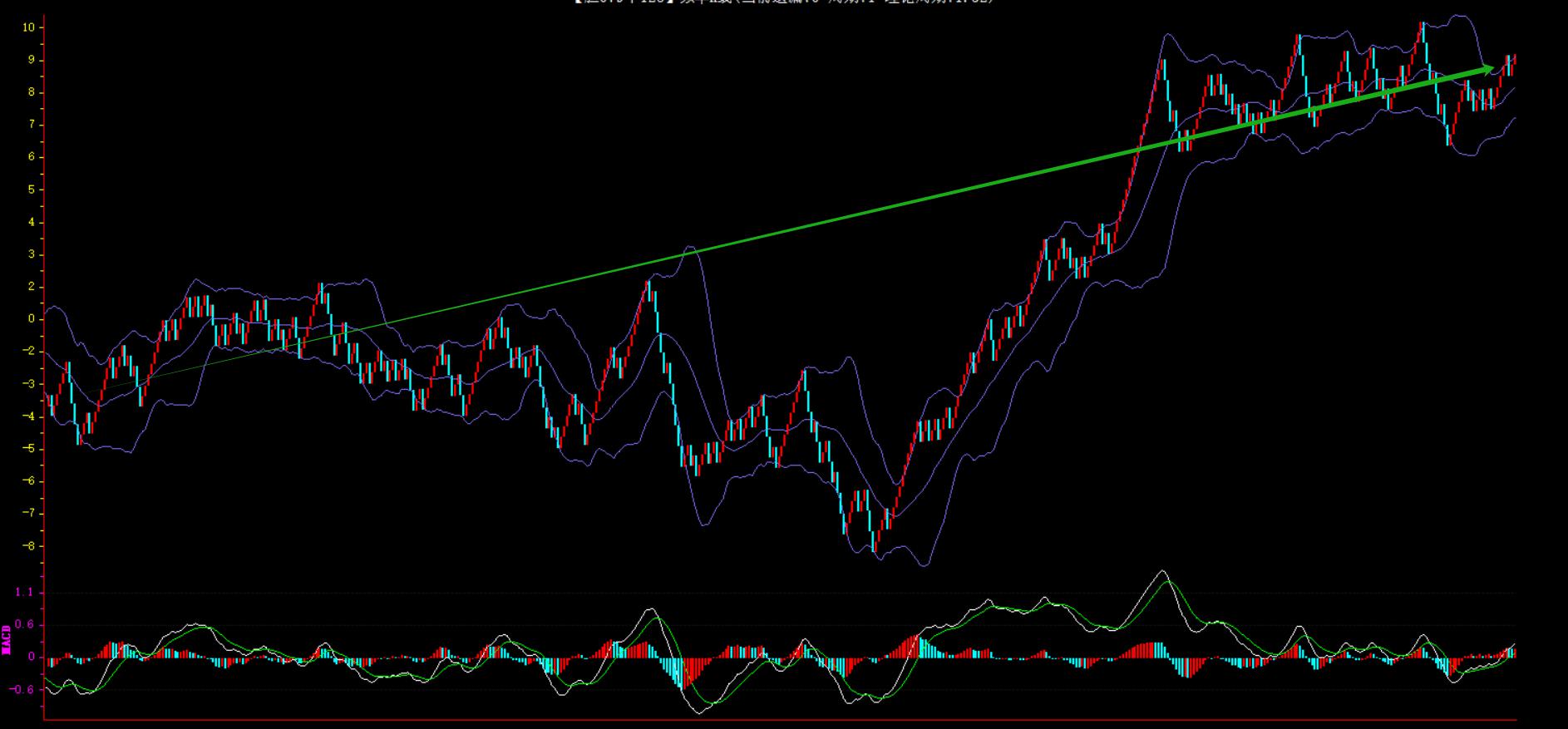
Task: Click the 1.1 label on the MACD axis
Action: coord(24,592)
